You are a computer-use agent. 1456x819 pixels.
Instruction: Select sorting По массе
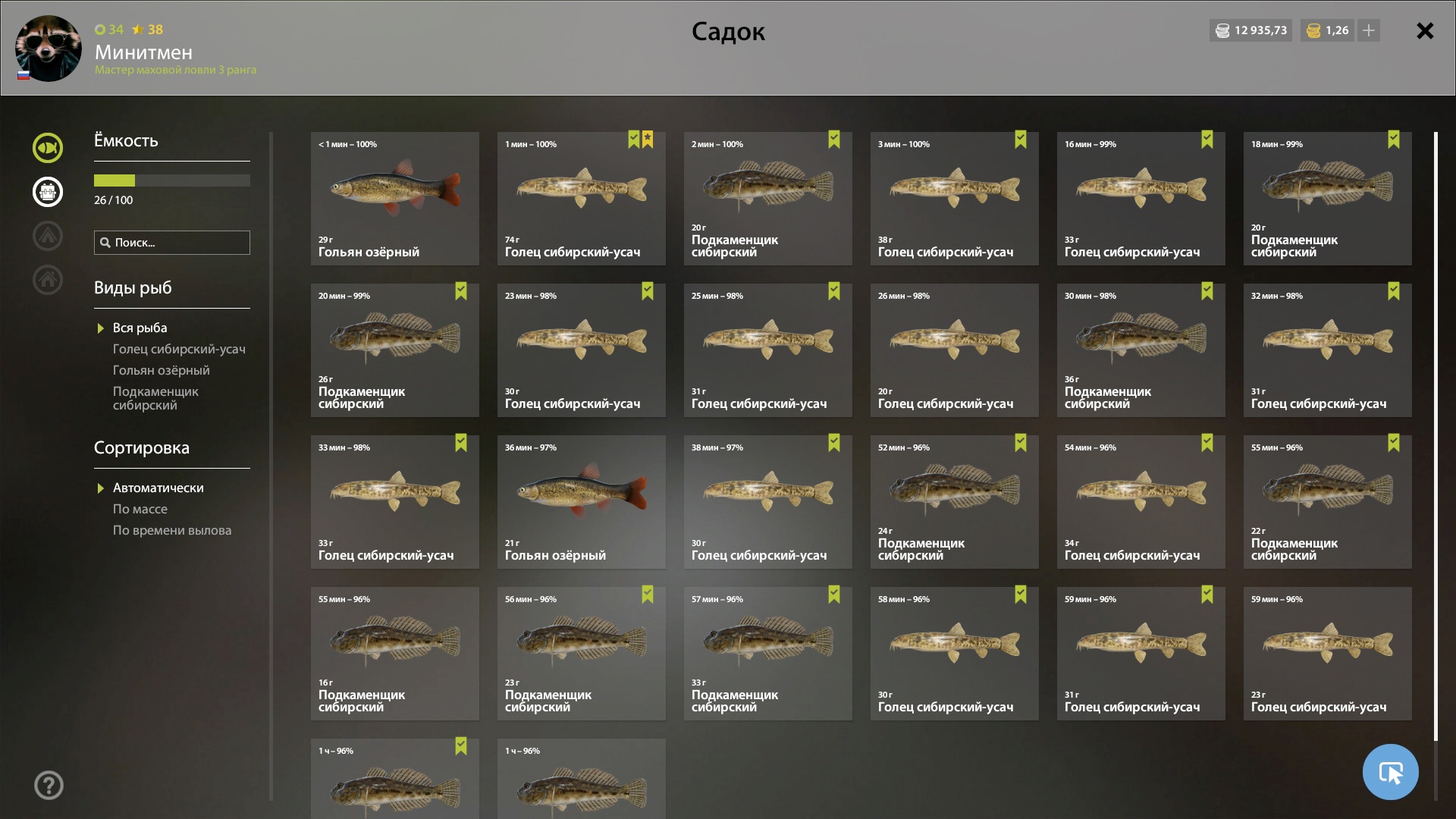[x=140, y=509]
